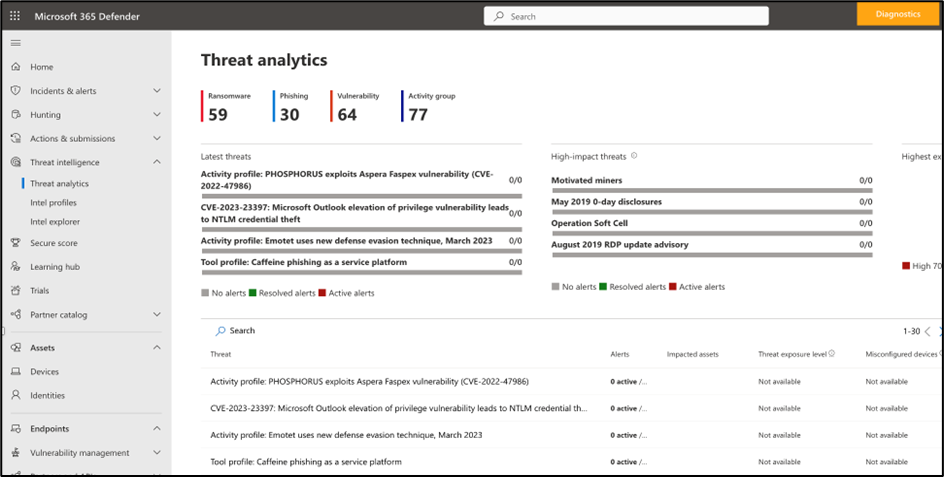Click the Hunting icon in sidebar

pyautogui.click(x=16, y=114)
